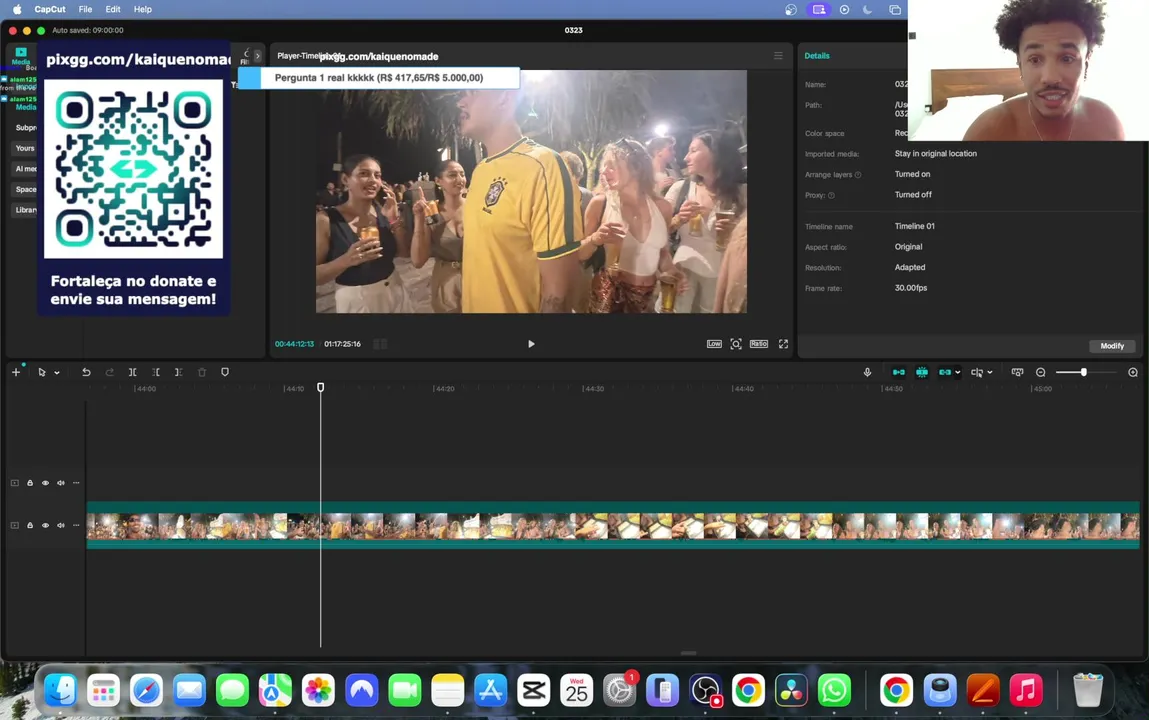The image size is (1149, 720).
Task: Open the pointer tool mode dropdown arrow
Action: tap(57, 373)
